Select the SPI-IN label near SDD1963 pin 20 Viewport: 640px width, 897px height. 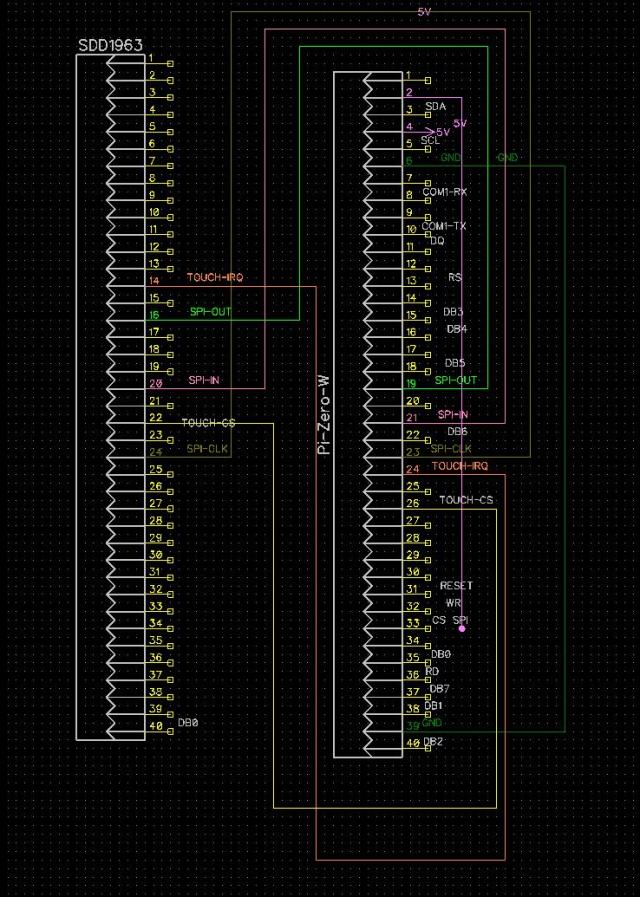point(206,381)
